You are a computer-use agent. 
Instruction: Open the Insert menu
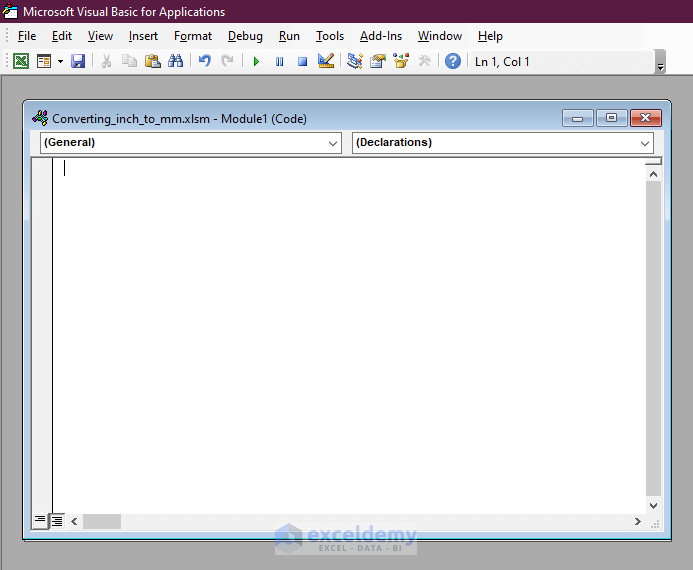point(143,36)
